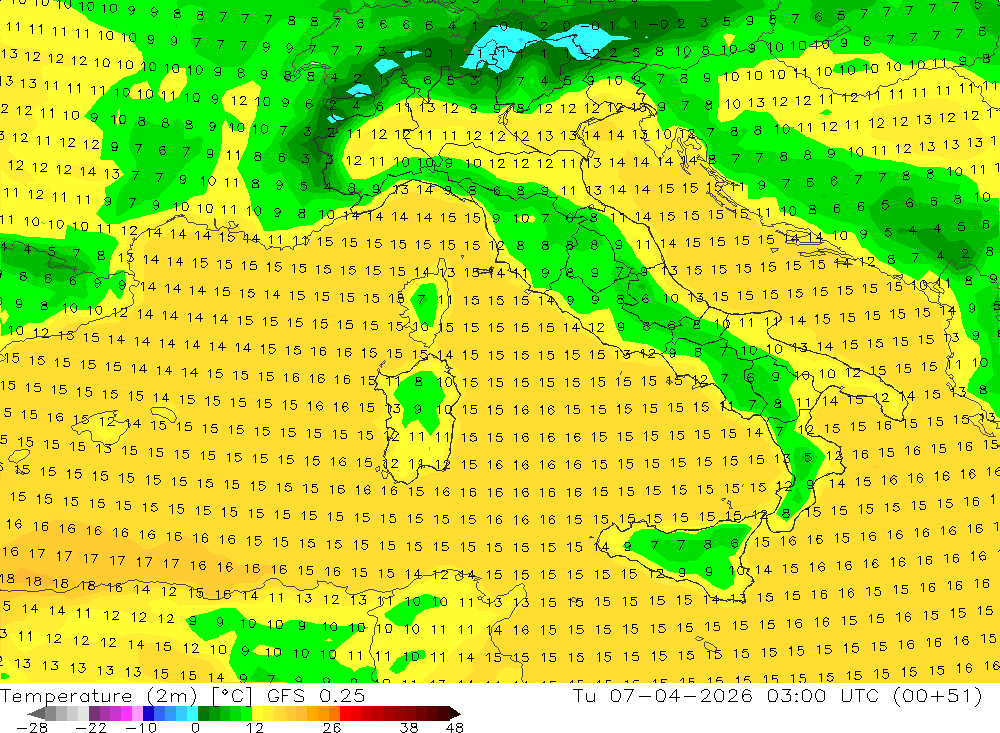Click the "12" legend label under colorbar
The image size is (1000, 733).
(255, 728)
